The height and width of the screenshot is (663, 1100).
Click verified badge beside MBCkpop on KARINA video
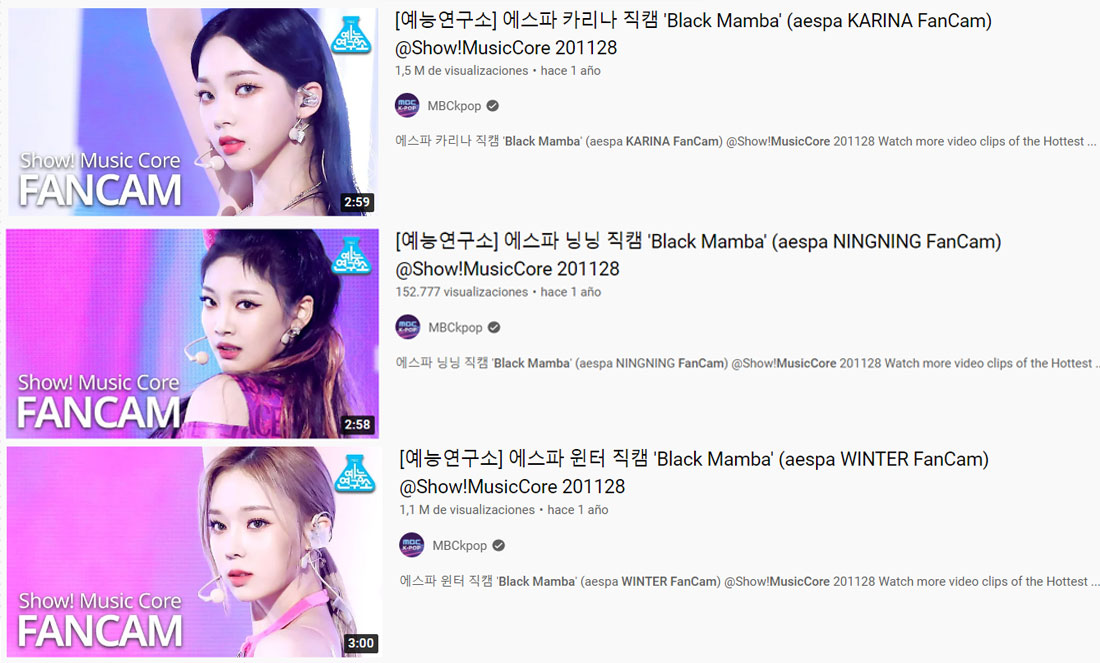(x=492, y=106)
